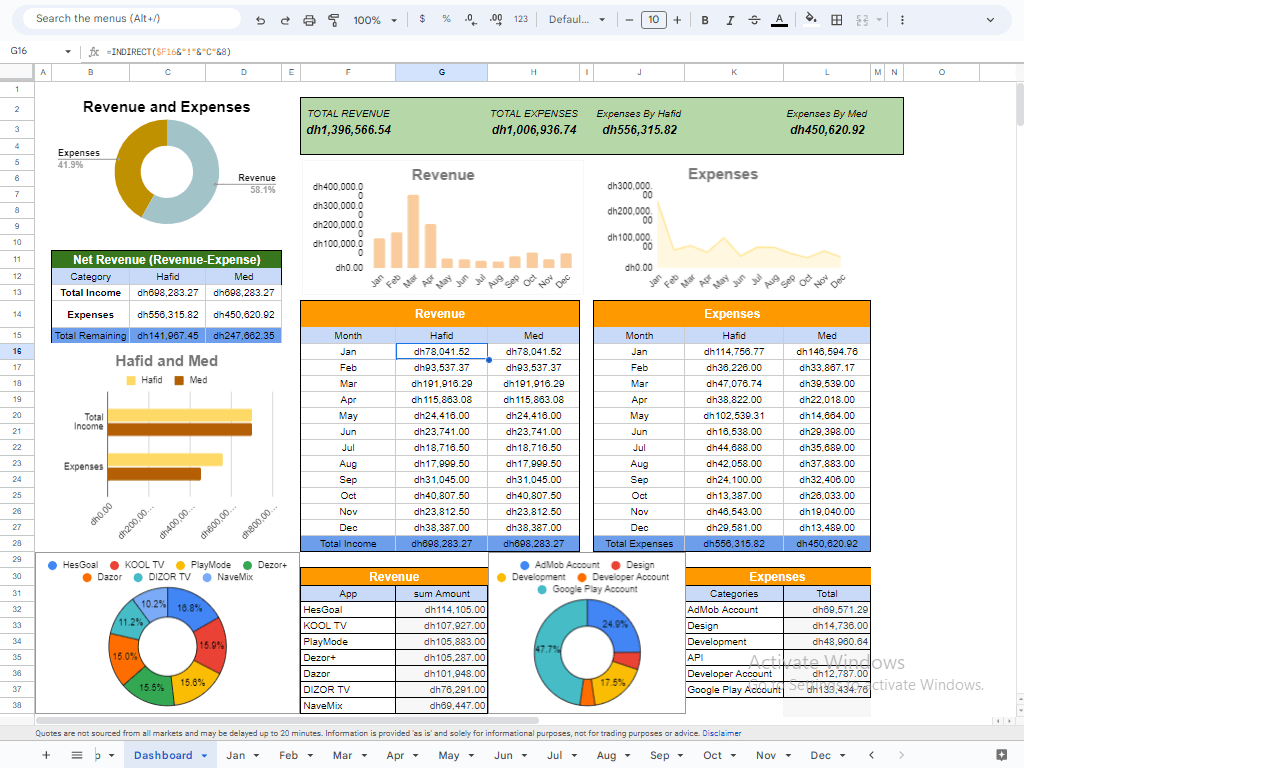Viewport: 1280px width, 769px height.
Task: Click the merge cells icon
Action: (x=861, y=20)
